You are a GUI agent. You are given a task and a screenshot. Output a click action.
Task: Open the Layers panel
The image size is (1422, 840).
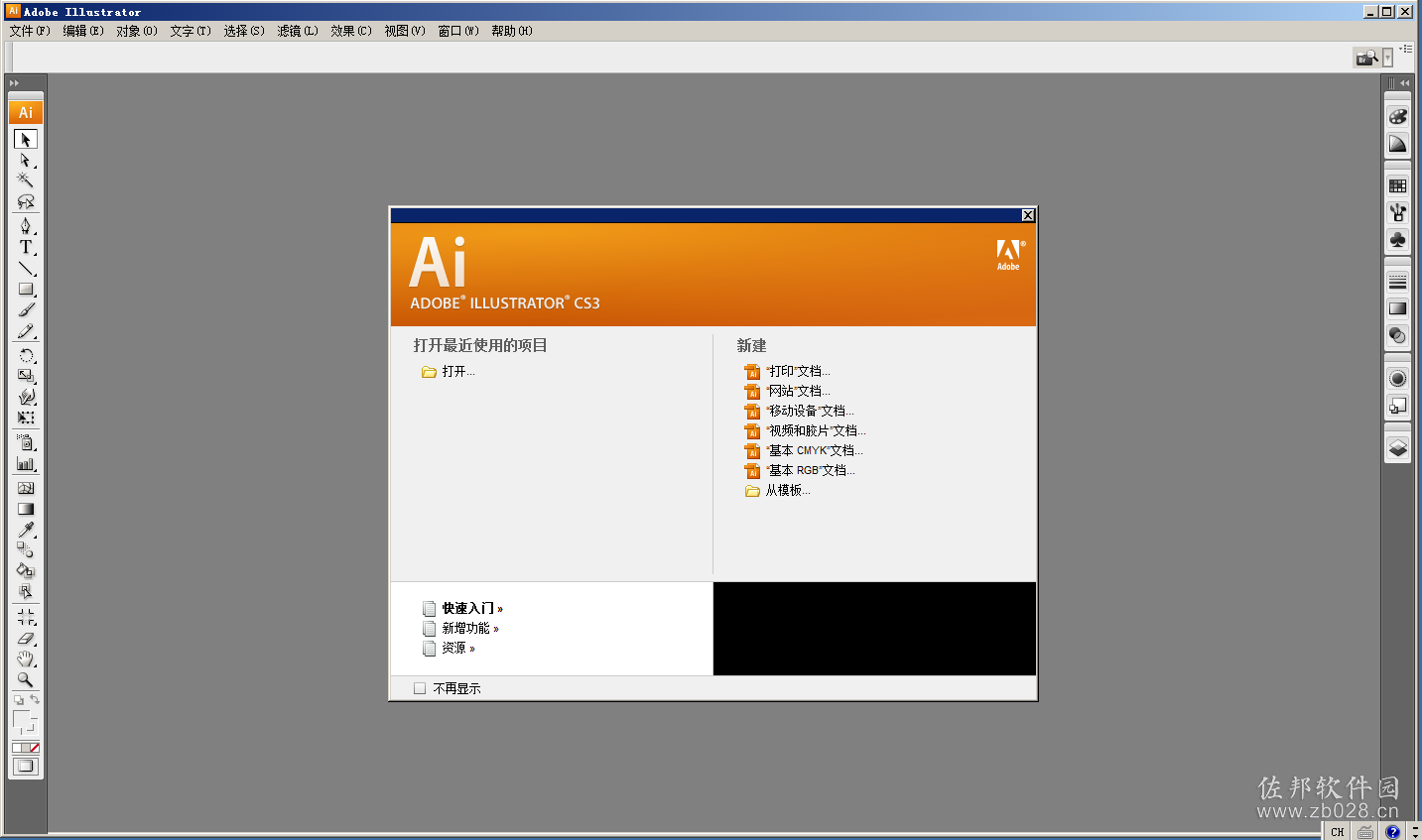1397,448
